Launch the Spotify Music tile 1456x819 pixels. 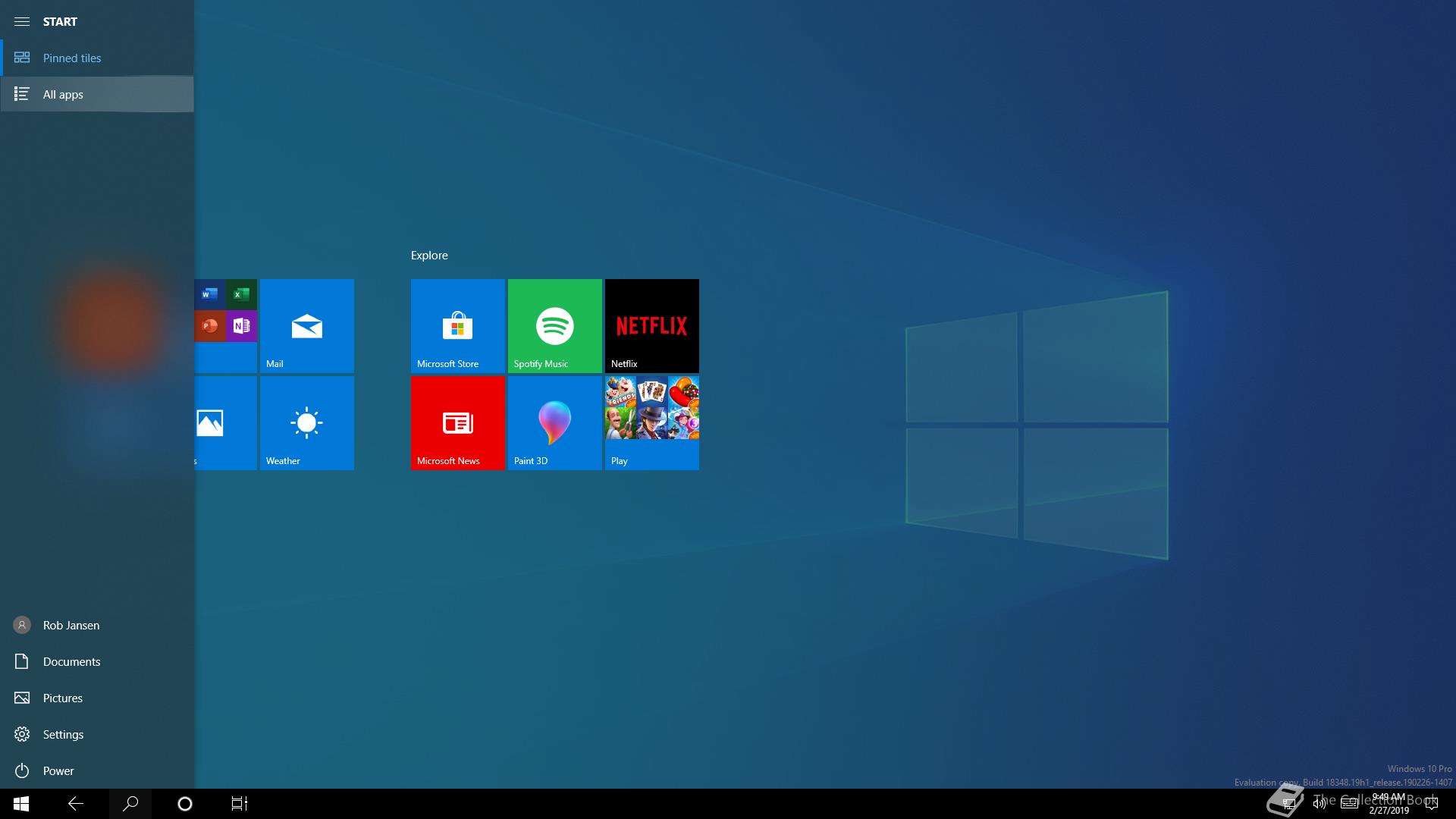coord(555,326)
